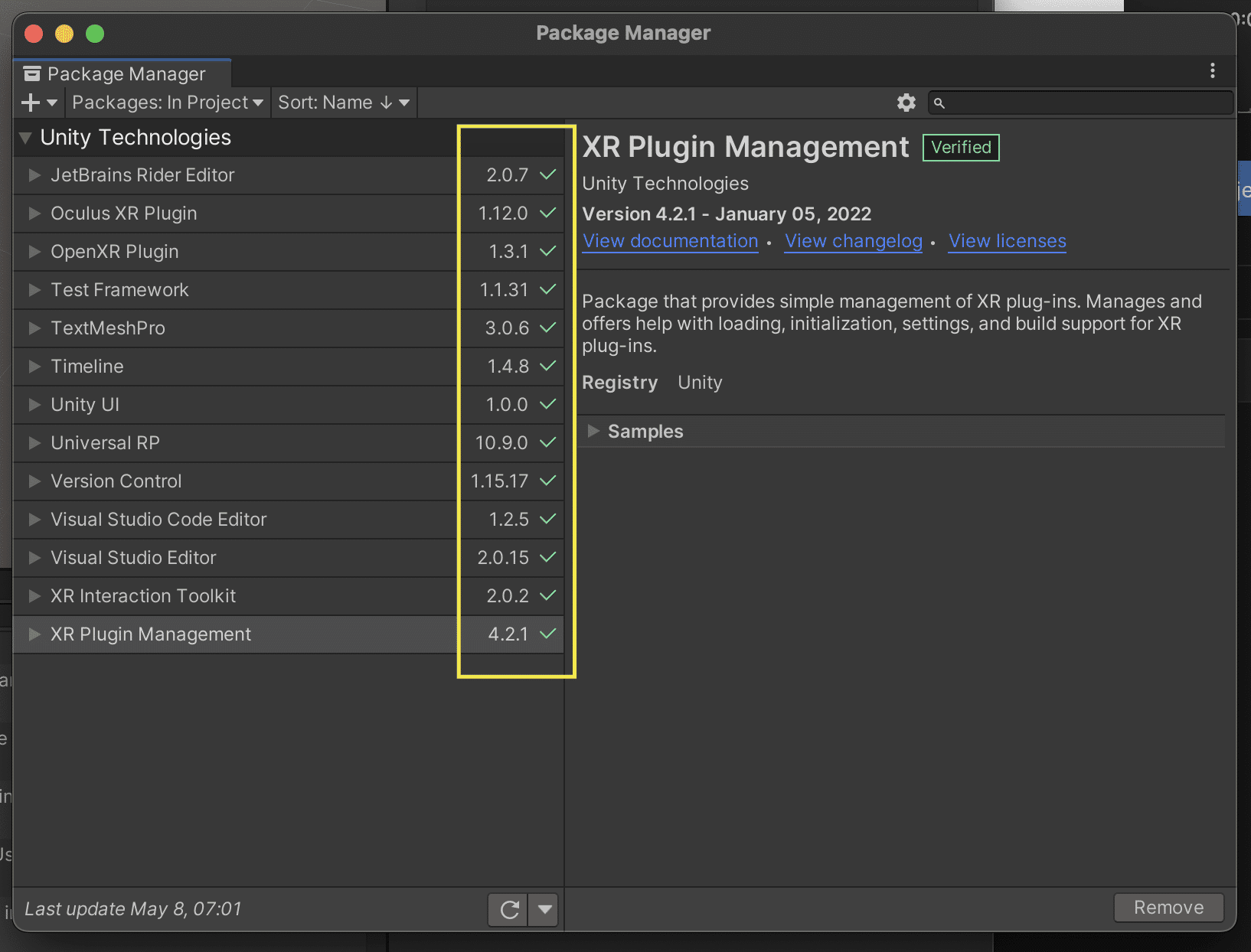
Task: Collapse the Unity Technologies group
Action: 26,138
